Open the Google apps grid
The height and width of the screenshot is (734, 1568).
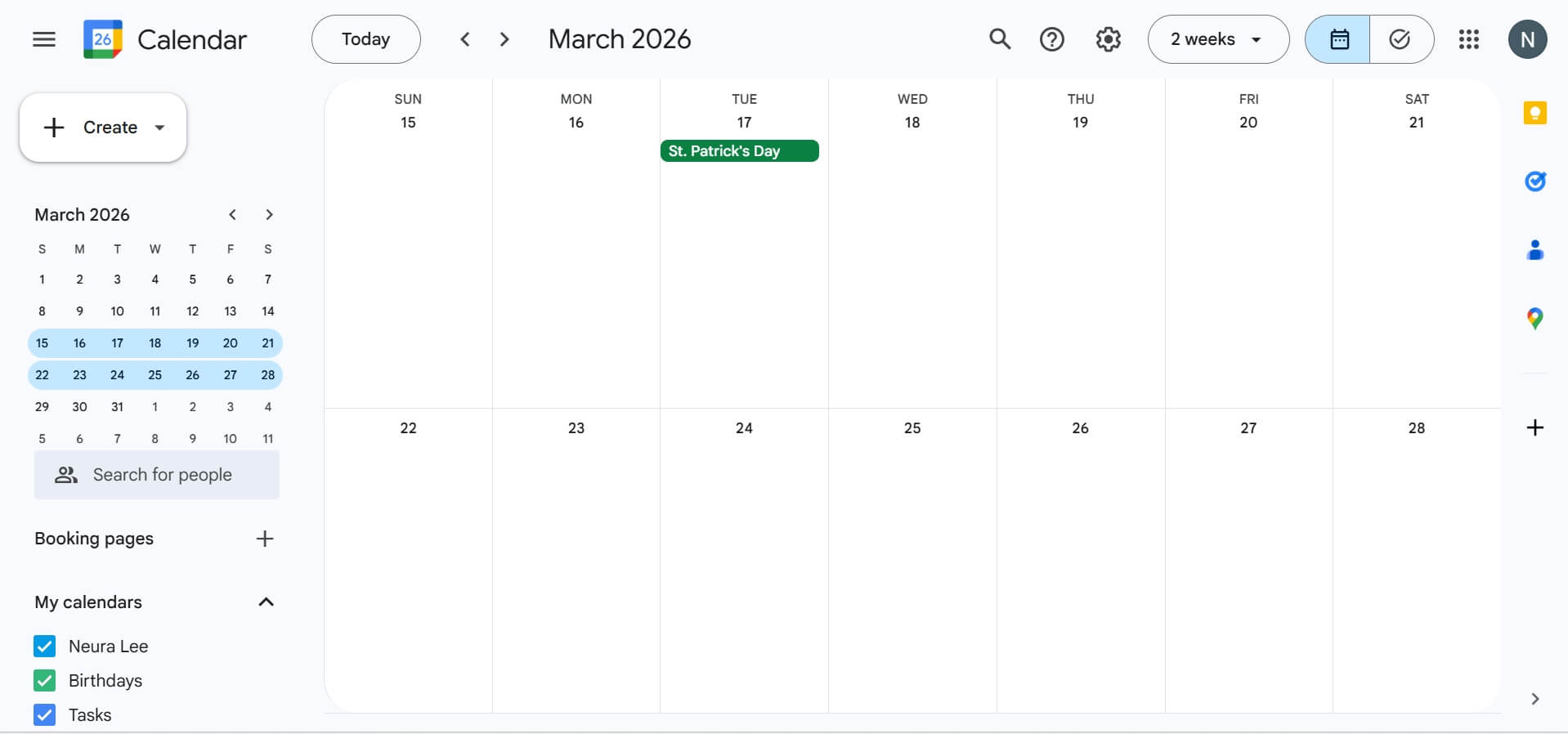1468,38
